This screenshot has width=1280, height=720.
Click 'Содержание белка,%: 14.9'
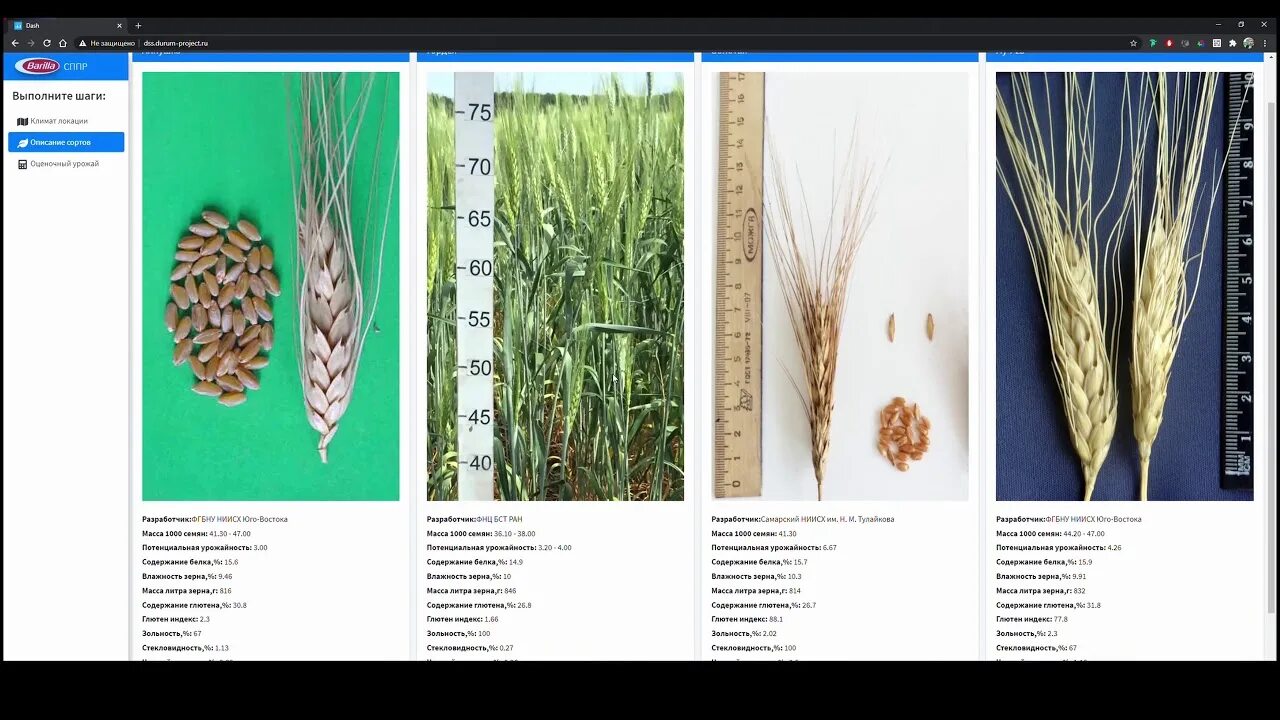(x=475, y=562)
